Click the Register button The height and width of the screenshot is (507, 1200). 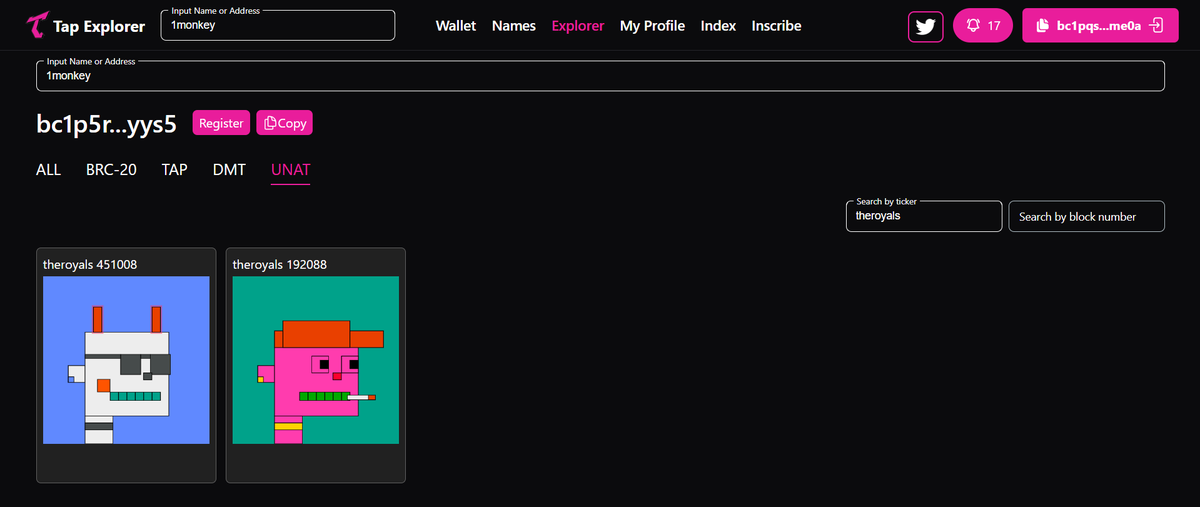221,123
